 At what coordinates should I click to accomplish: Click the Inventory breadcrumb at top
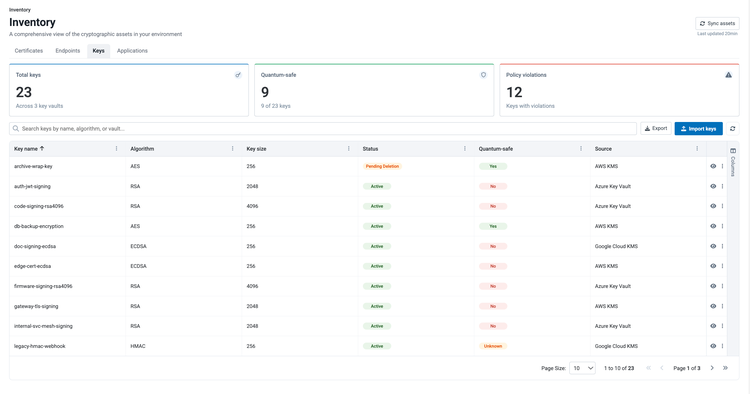click(x=20, y=10)
